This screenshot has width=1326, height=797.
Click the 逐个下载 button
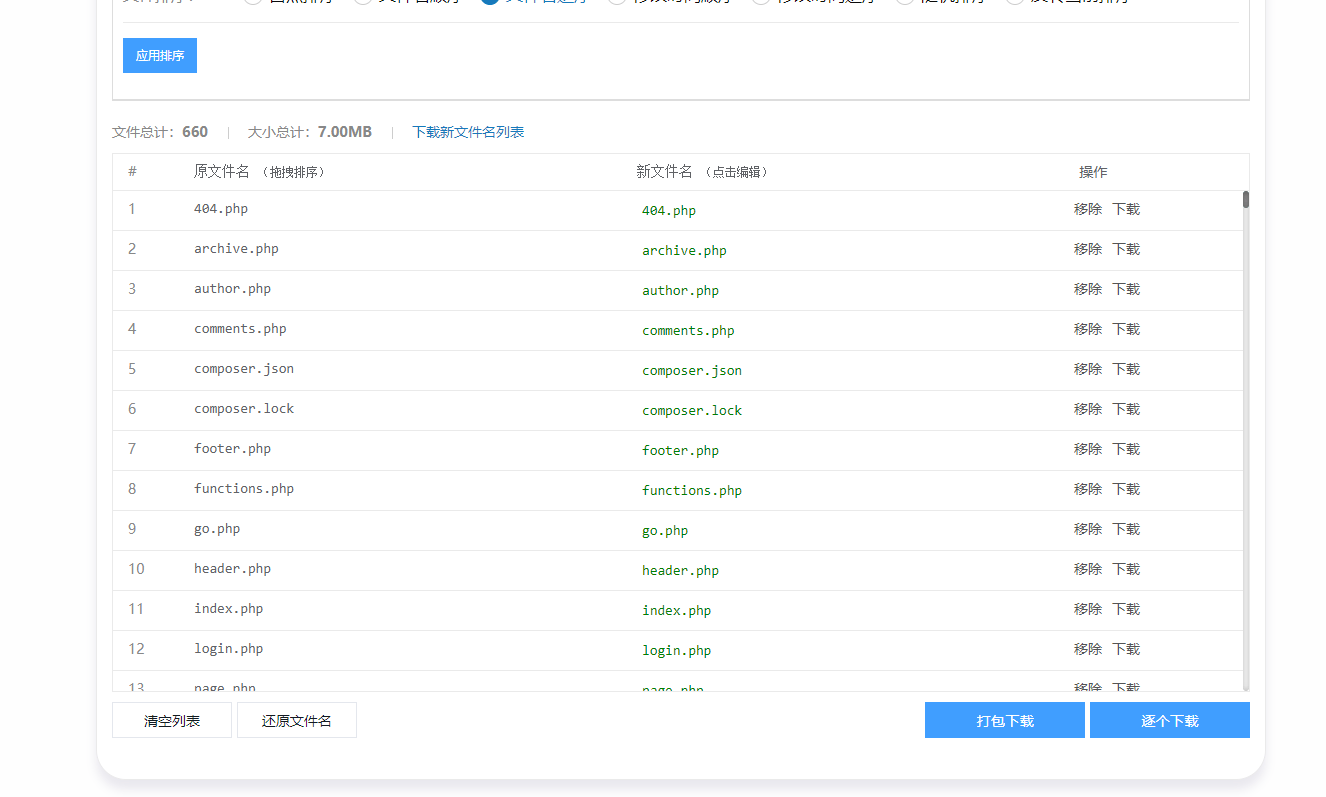(1169, 719)
